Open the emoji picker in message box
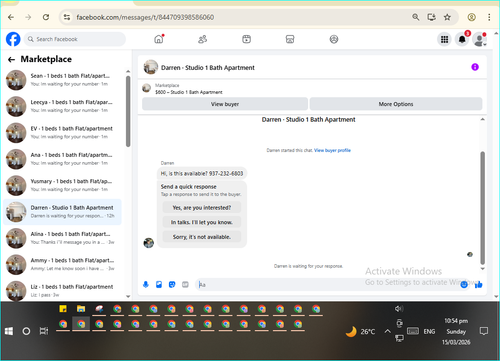The height and width of the screenshot is (361, 500). [464, 284]
